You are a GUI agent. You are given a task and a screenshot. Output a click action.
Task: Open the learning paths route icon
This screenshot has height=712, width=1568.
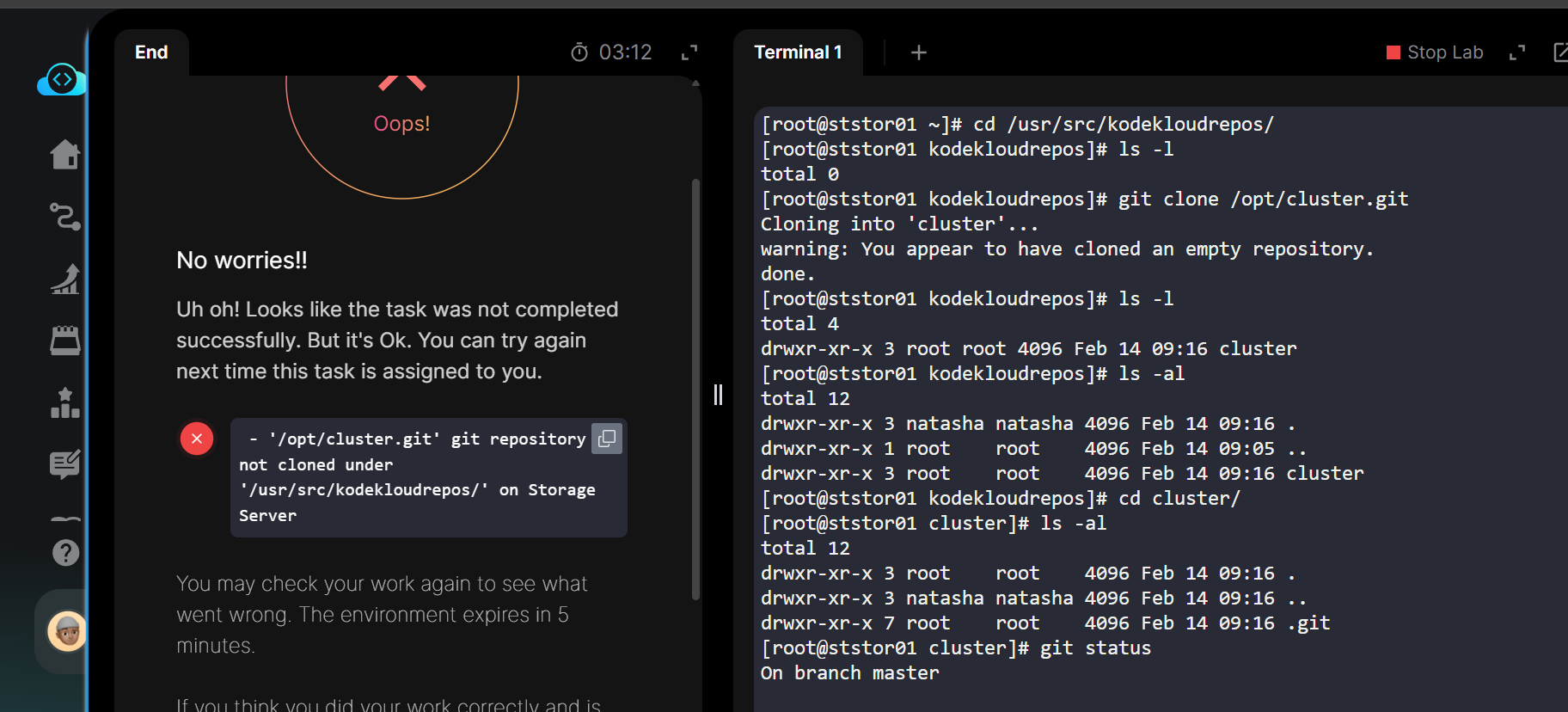64,216
